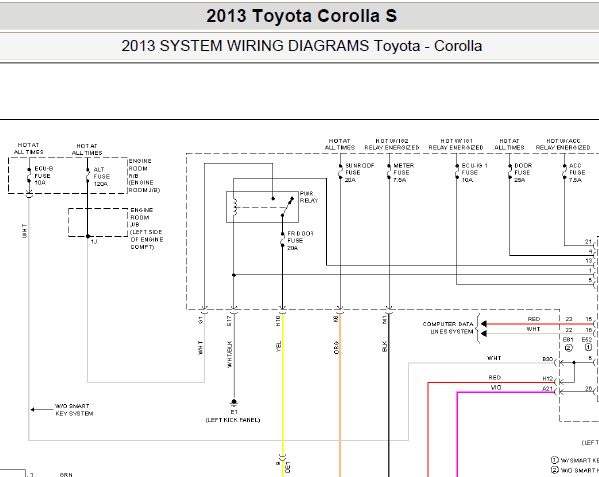Click the BLK wire color label
The image size is (599, 477).
385,347
